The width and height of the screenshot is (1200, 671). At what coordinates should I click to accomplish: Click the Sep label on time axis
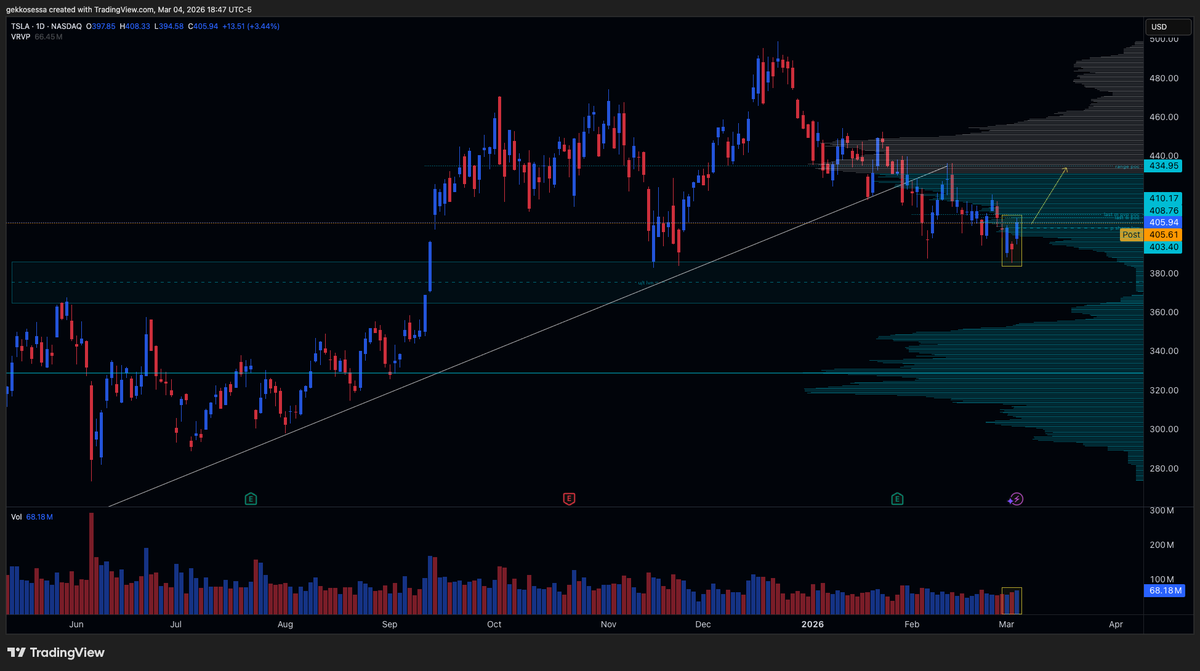[x=390, y=624]
